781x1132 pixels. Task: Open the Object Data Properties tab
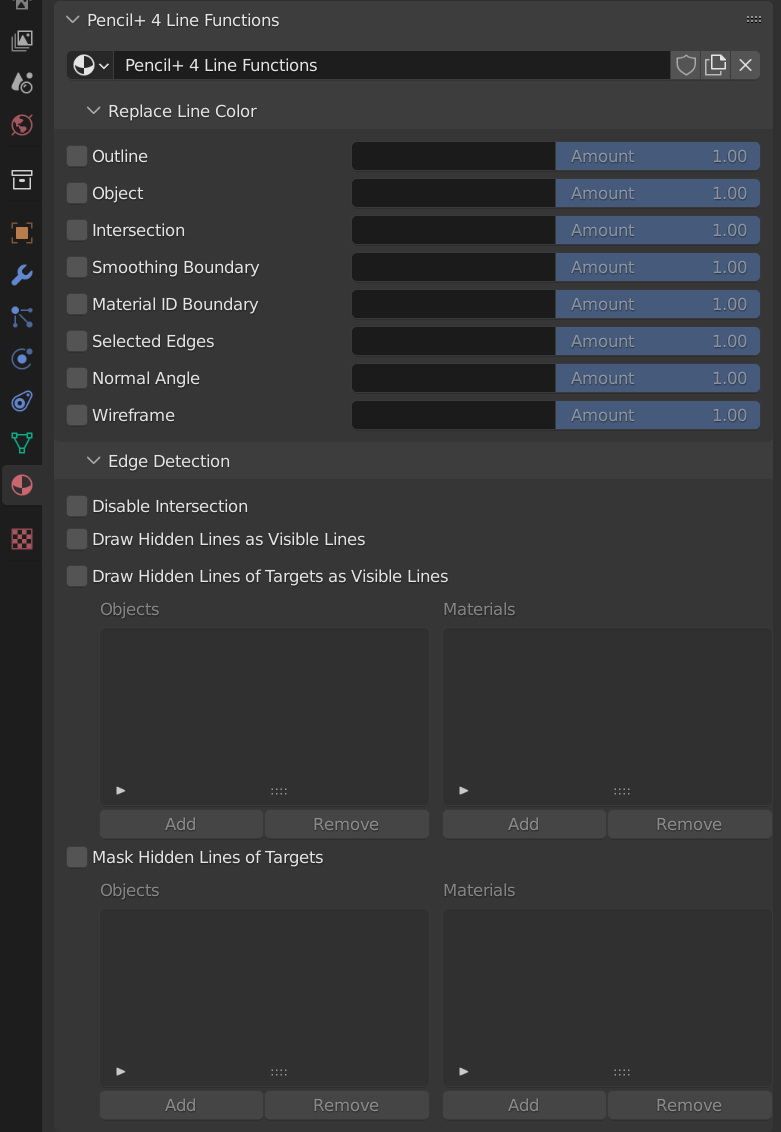[22, 443]
